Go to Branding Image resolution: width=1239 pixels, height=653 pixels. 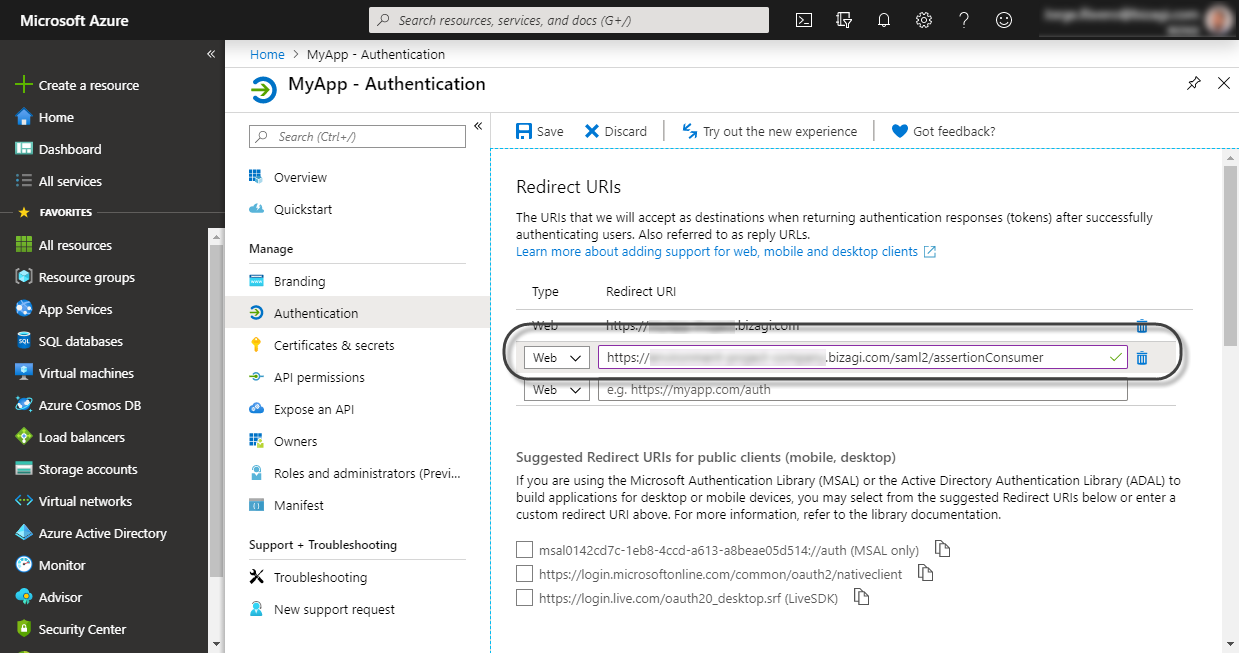(x=299, y=281)
